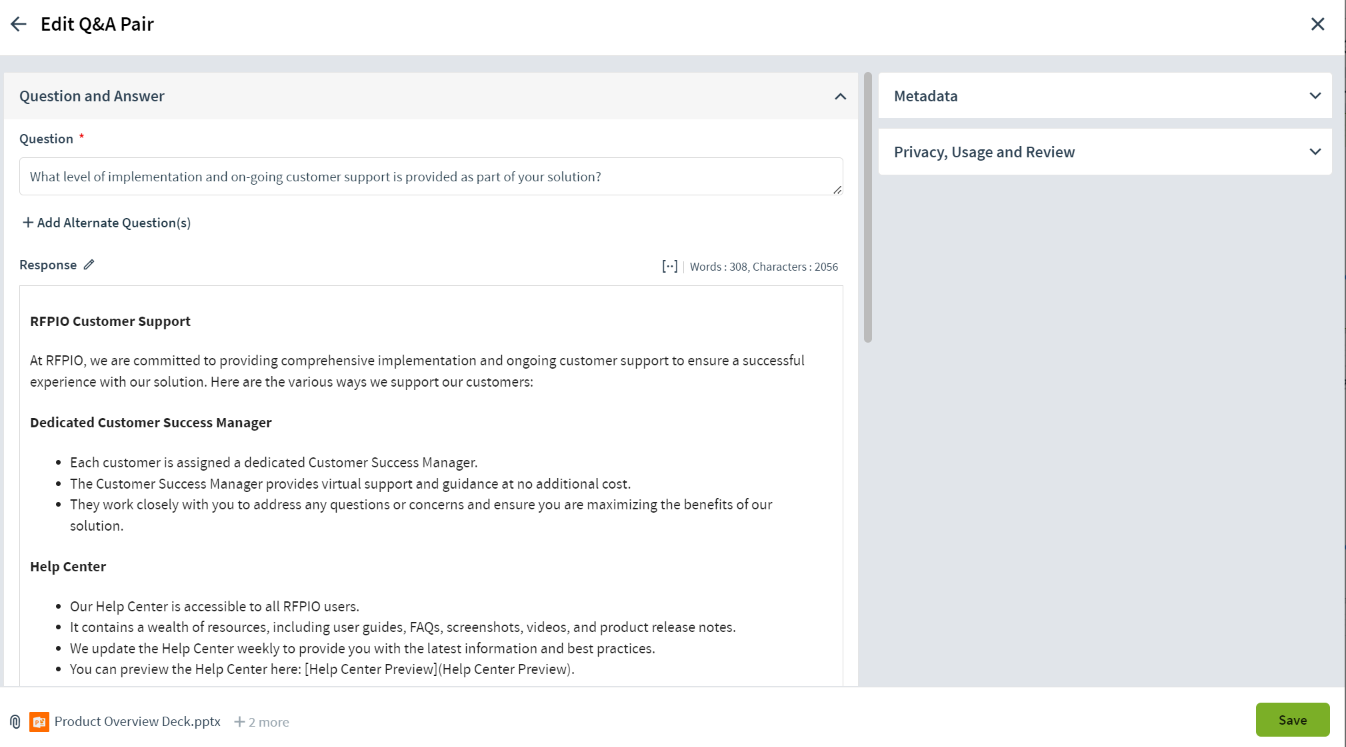The width and height of the screenshot is (1346, 747).
Task: Click the bullet listing user guides, FAQs, screenshots
Action: (403, 628)
